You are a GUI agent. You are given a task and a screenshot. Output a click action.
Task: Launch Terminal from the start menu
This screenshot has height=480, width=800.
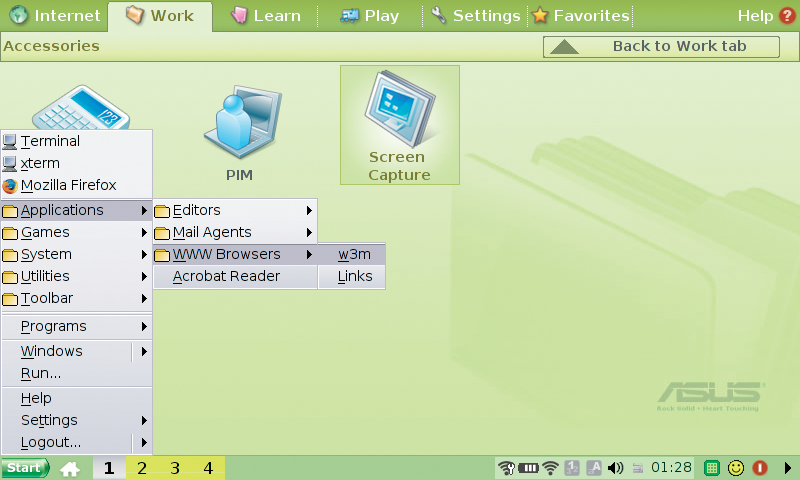(x=77, y=141)
